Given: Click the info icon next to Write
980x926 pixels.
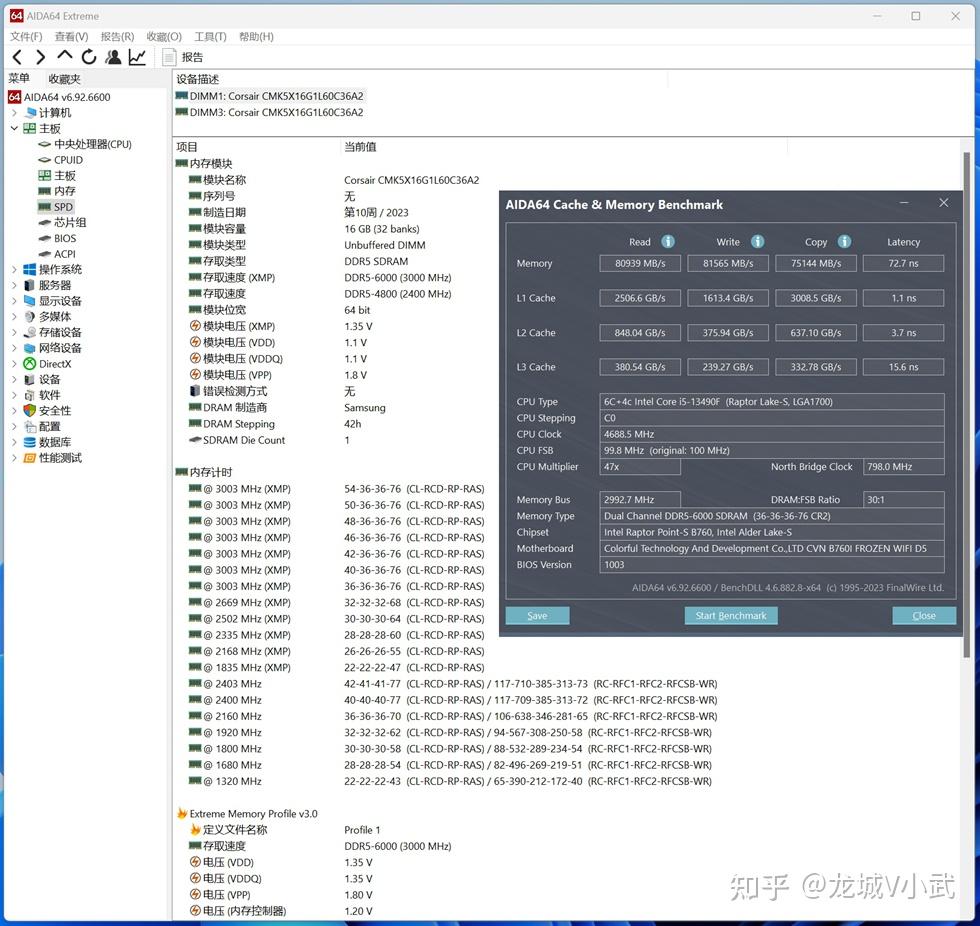Looking at the screenshot, I should point(758,242).
